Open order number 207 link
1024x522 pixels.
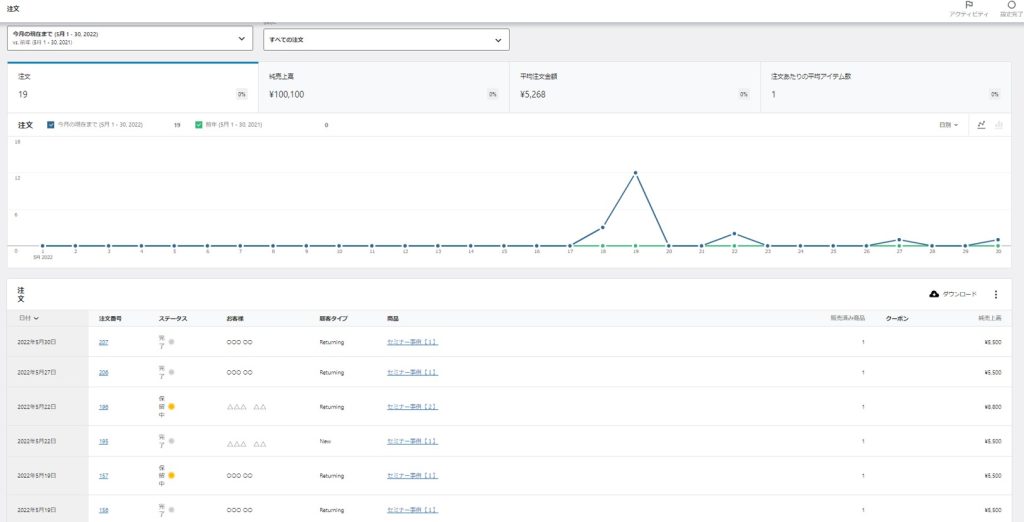pyautogui.click(x=103, y=342)
